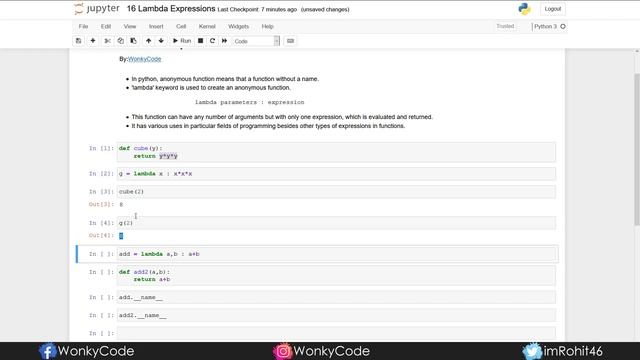Click the Python logo icon
Viewport: 640px width, 360px height.
click(524, 9)
